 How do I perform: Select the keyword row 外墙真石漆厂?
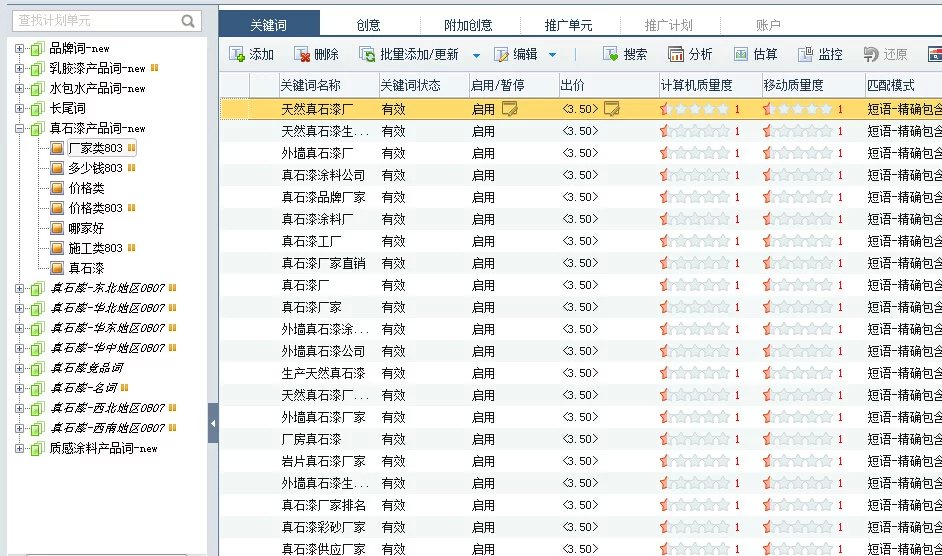580,153
